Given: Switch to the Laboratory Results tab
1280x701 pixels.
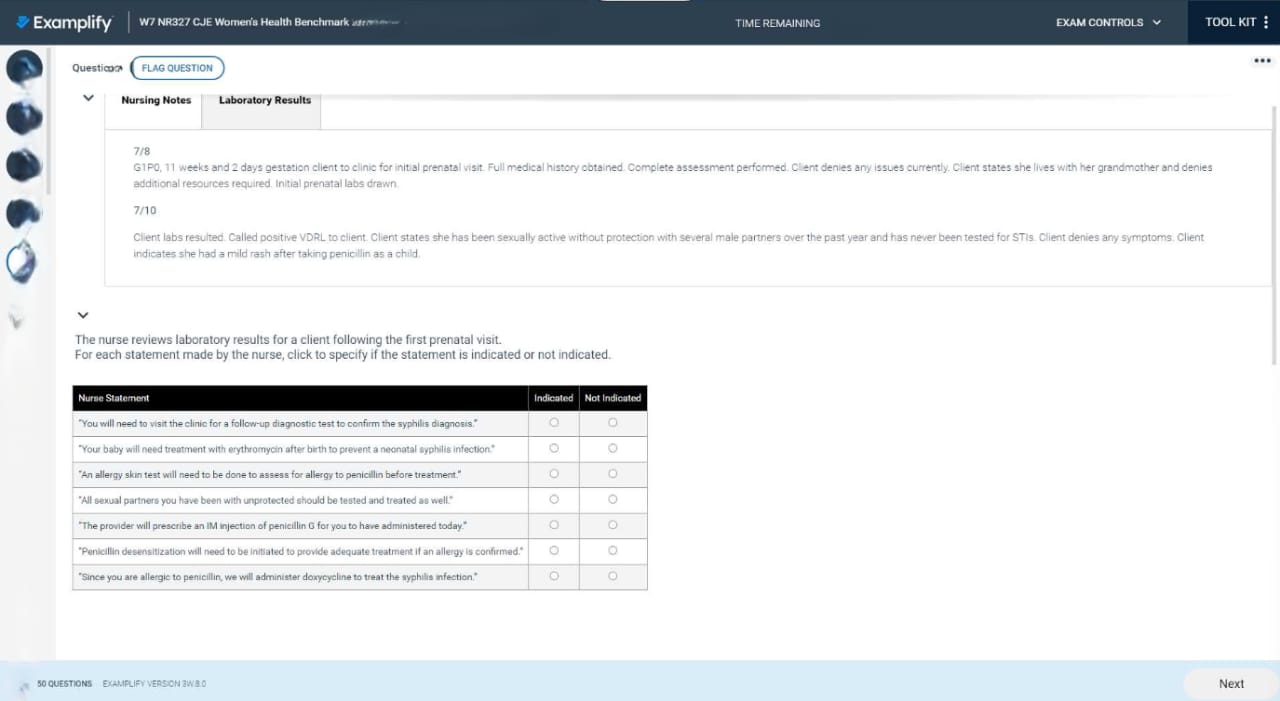Looking at the screenshot, I should pos(264,100).
